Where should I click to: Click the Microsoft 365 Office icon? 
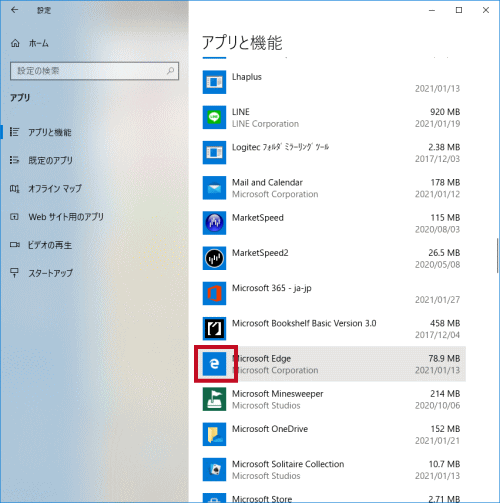pos(214,293)
